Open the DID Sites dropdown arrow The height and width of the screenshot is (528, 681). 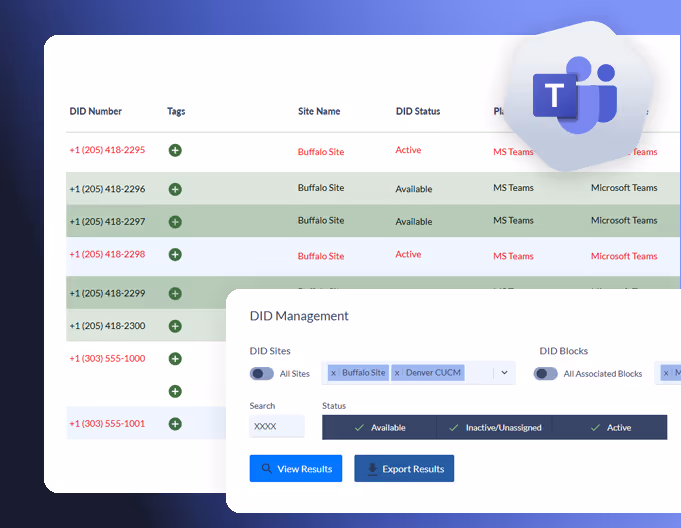[504, 373]
